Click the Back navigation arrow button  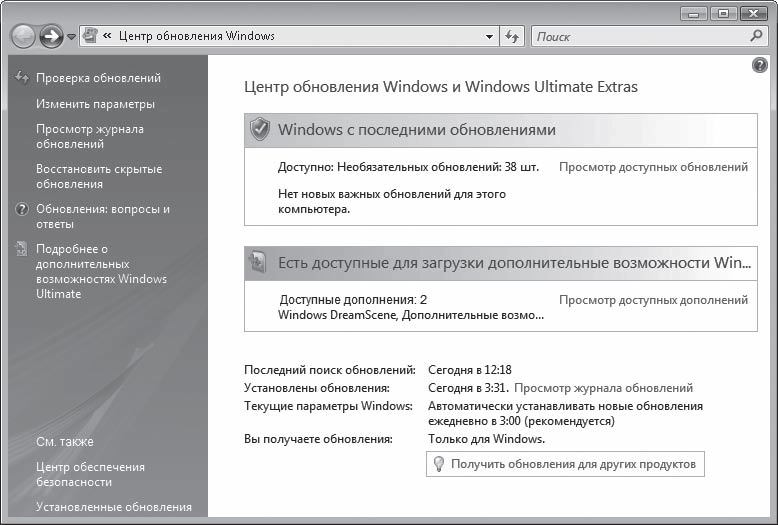tap(23, 36)
